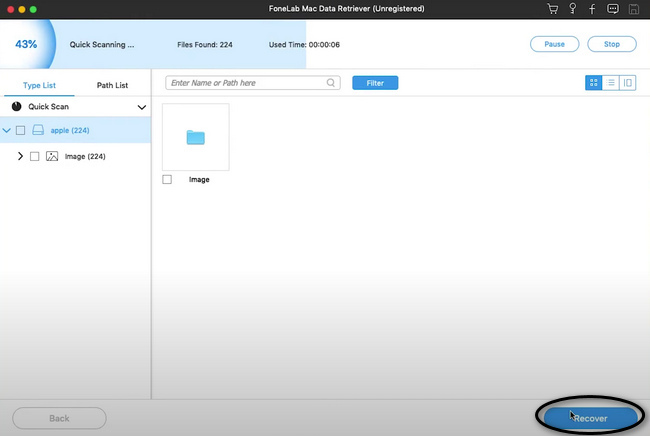Check the apple (224) checkbox
This screenshot has height=436, width=650.
[x=20, y=131]
